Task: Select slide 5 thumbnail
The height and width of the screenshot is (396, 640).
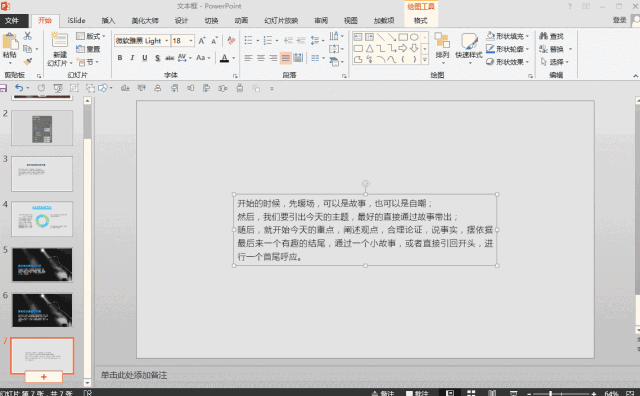Action: (42, 265)
